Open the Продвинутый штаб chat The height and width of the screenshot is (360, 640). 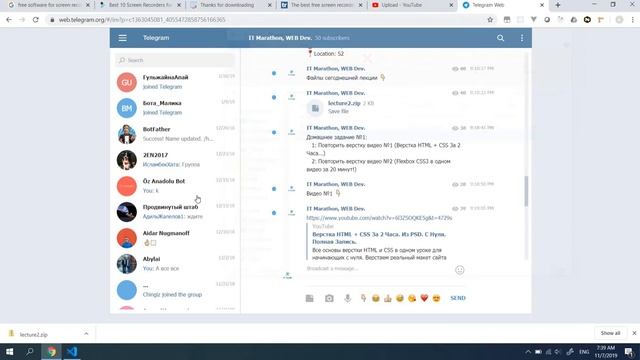tap(175, 212)
